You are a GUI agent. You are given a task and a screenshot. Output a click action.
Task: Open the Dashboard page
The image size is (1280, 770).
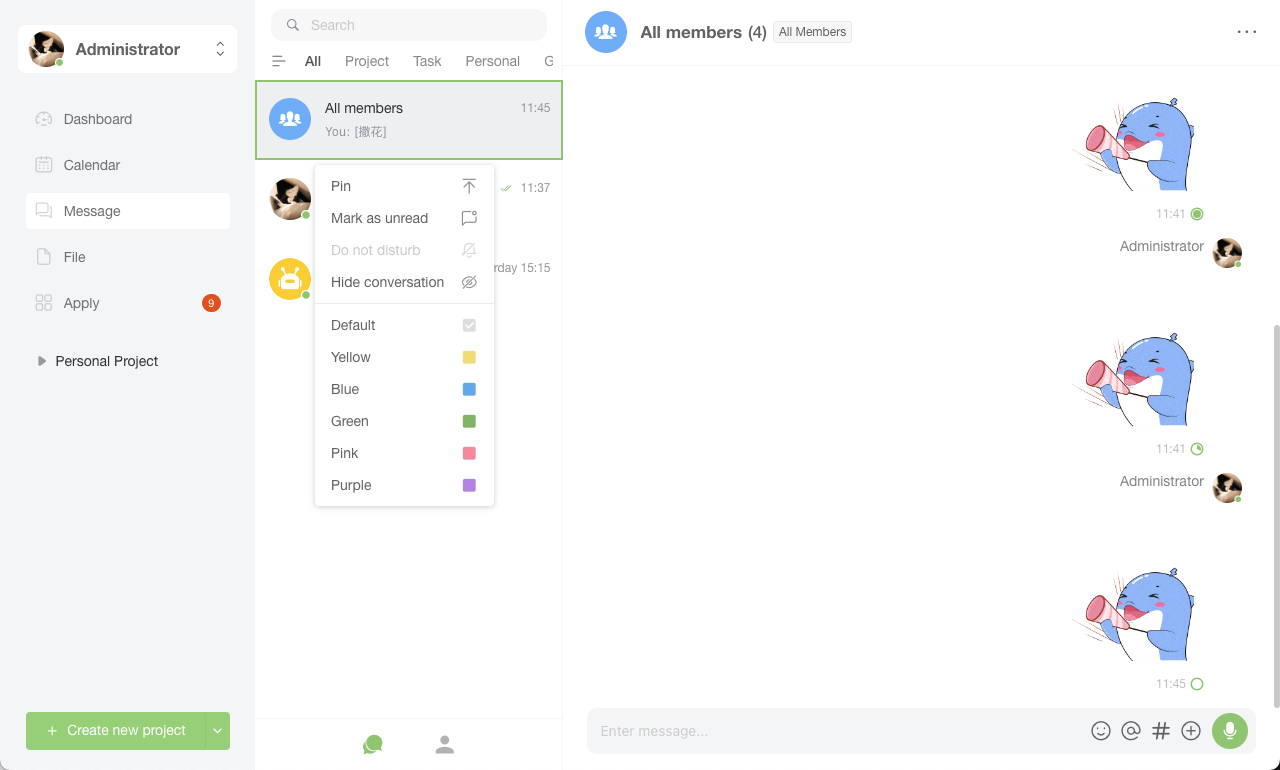click(128, 119)
